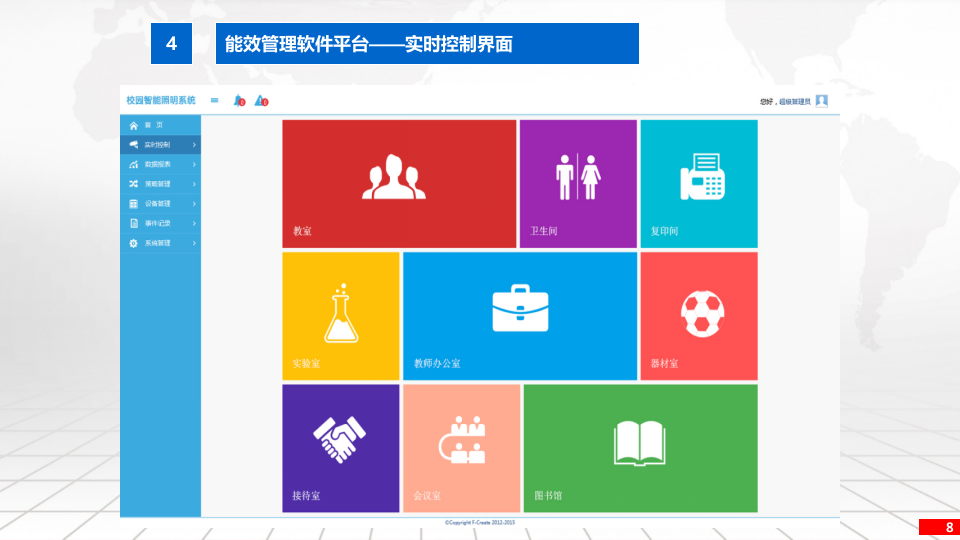Image resolution: width=960 pixels, height=540 pixels.
Task: Open the 图书馆 library book tile
Action: click(x=640, y=448)
